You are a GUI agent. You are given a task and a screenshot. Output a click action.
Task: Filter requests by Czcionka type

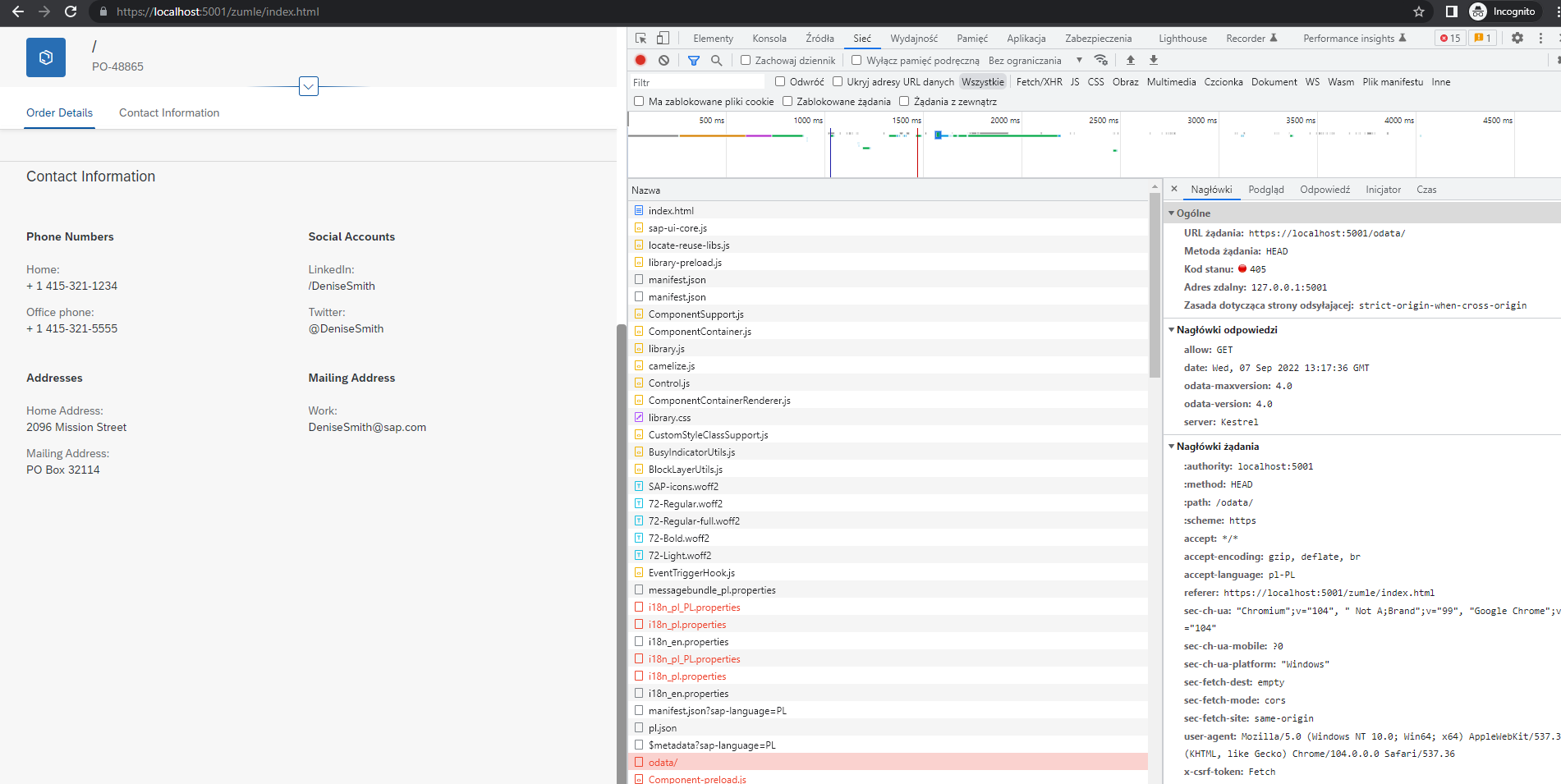tap(1224, 82)
